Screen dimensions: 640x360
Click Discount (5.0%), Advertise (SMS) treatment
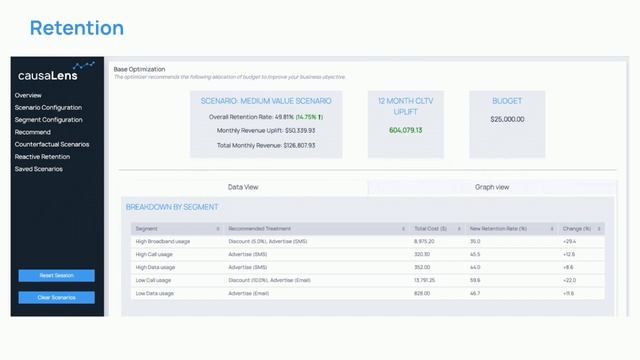268,242
